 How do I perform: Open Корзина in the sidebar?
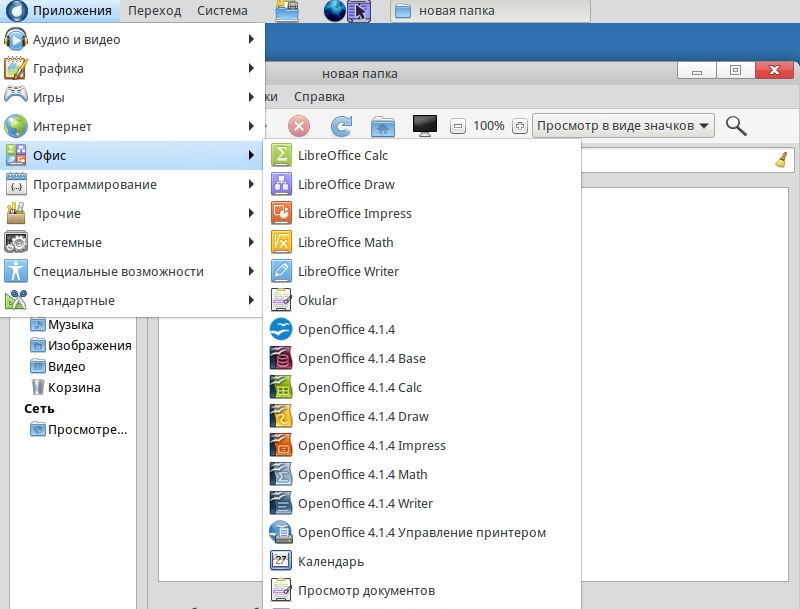(65, 387)
